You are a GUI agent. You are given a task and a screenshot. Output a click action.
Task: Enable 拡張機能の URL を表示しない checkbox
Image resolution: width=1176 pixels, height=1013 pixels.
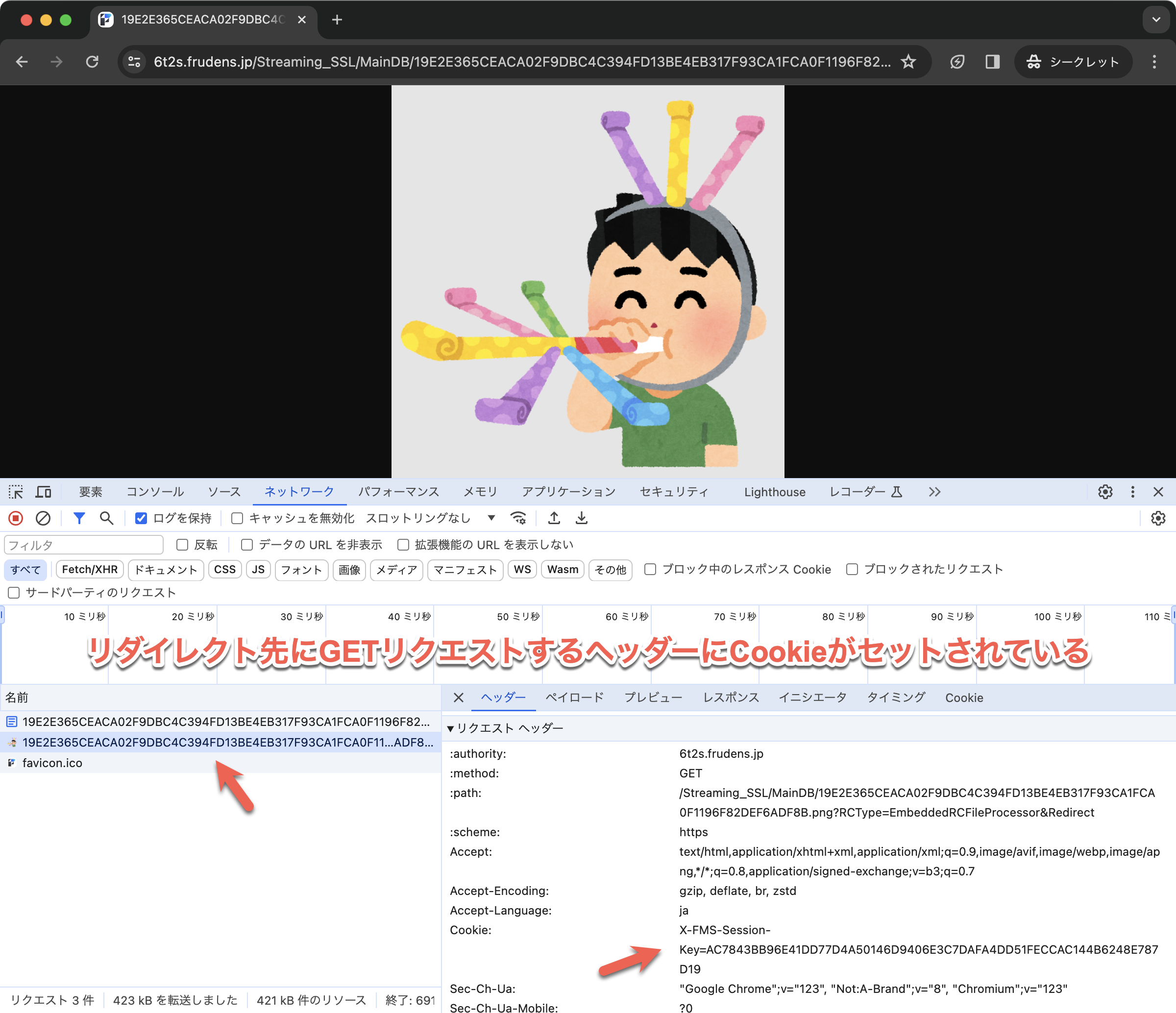[x=403, y=545]
